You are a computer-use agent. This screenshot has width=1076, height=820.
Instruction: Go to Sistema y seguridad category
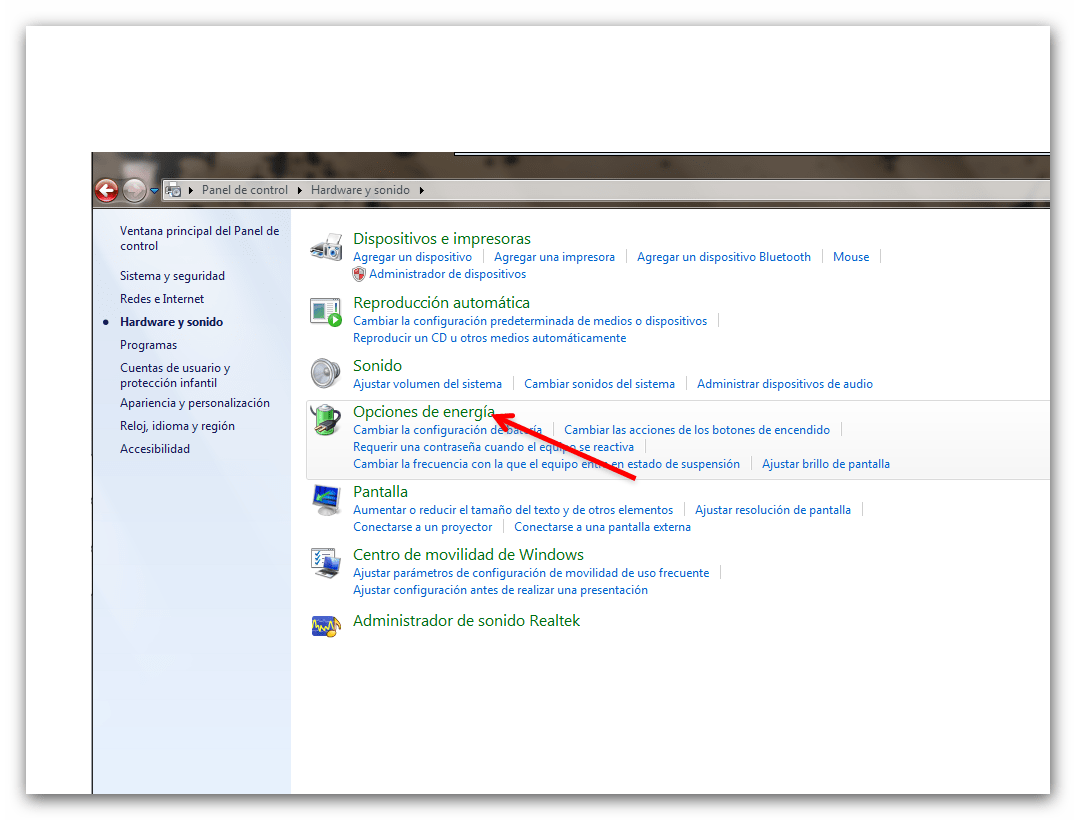pyautogui.click(x=172, y=276)
